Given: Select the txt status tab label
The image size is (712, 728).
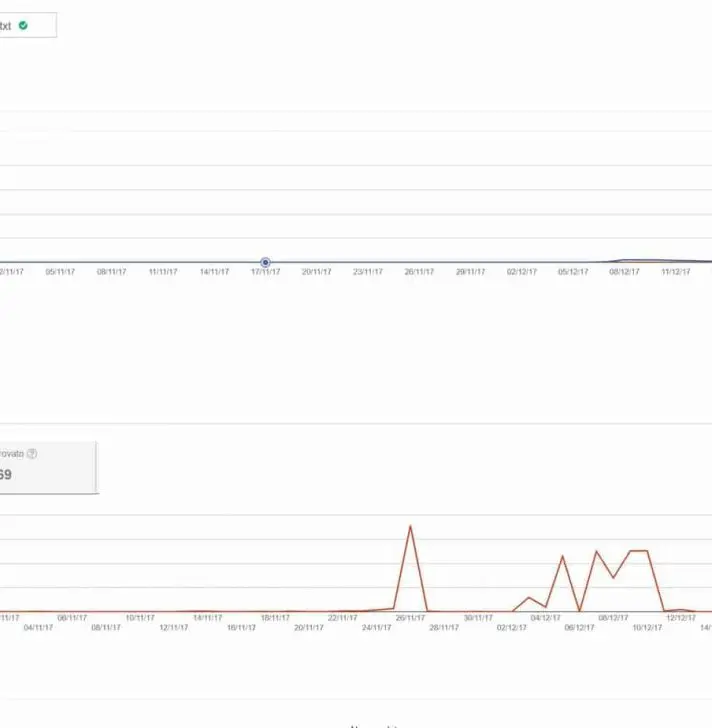Looking at the screenshot, I should [6, 26].
